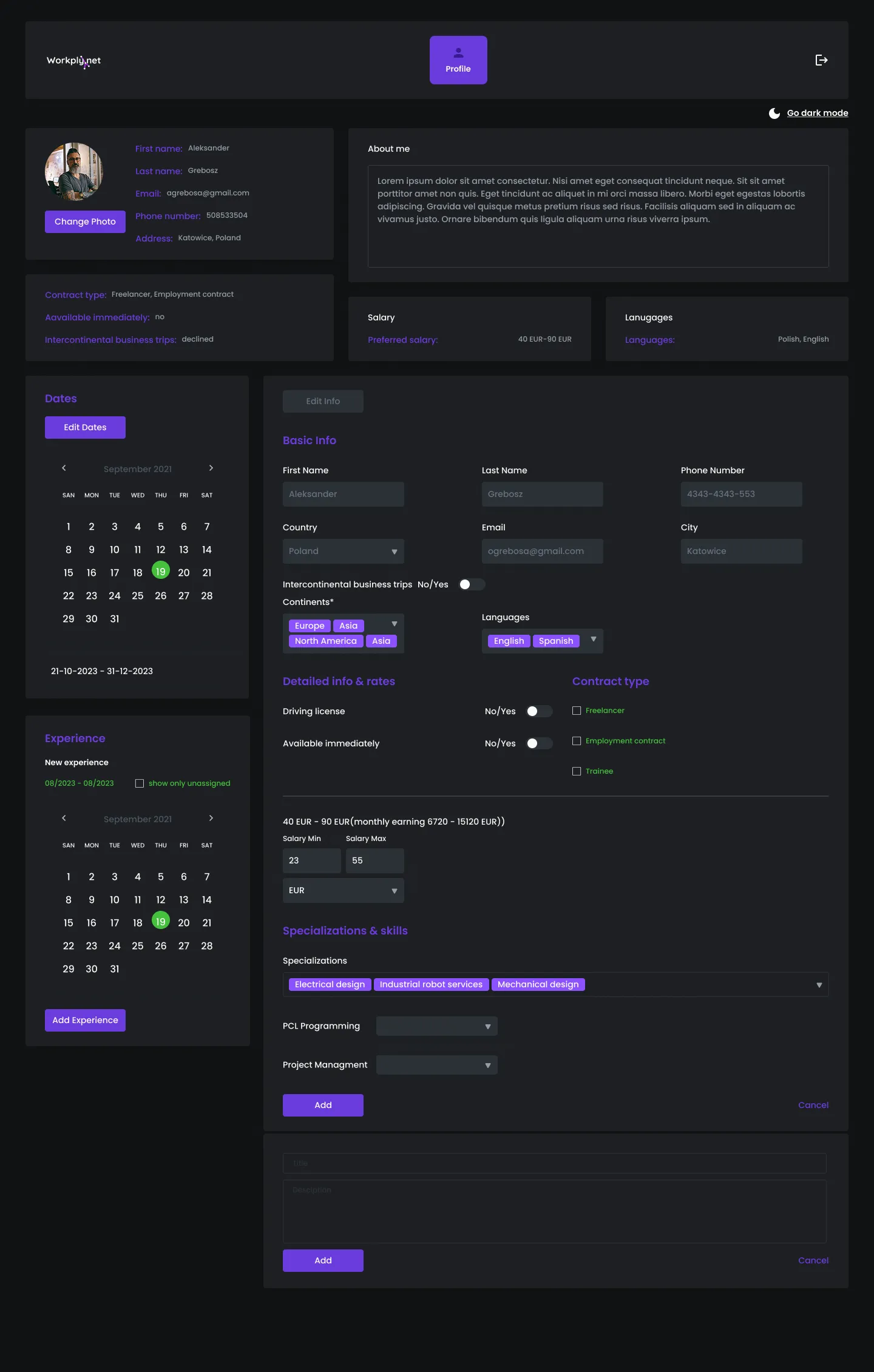Toggle Intercontinental business trips switch
The width and height of the screenshot is (874, 1372).
click(x=471, y=584)
